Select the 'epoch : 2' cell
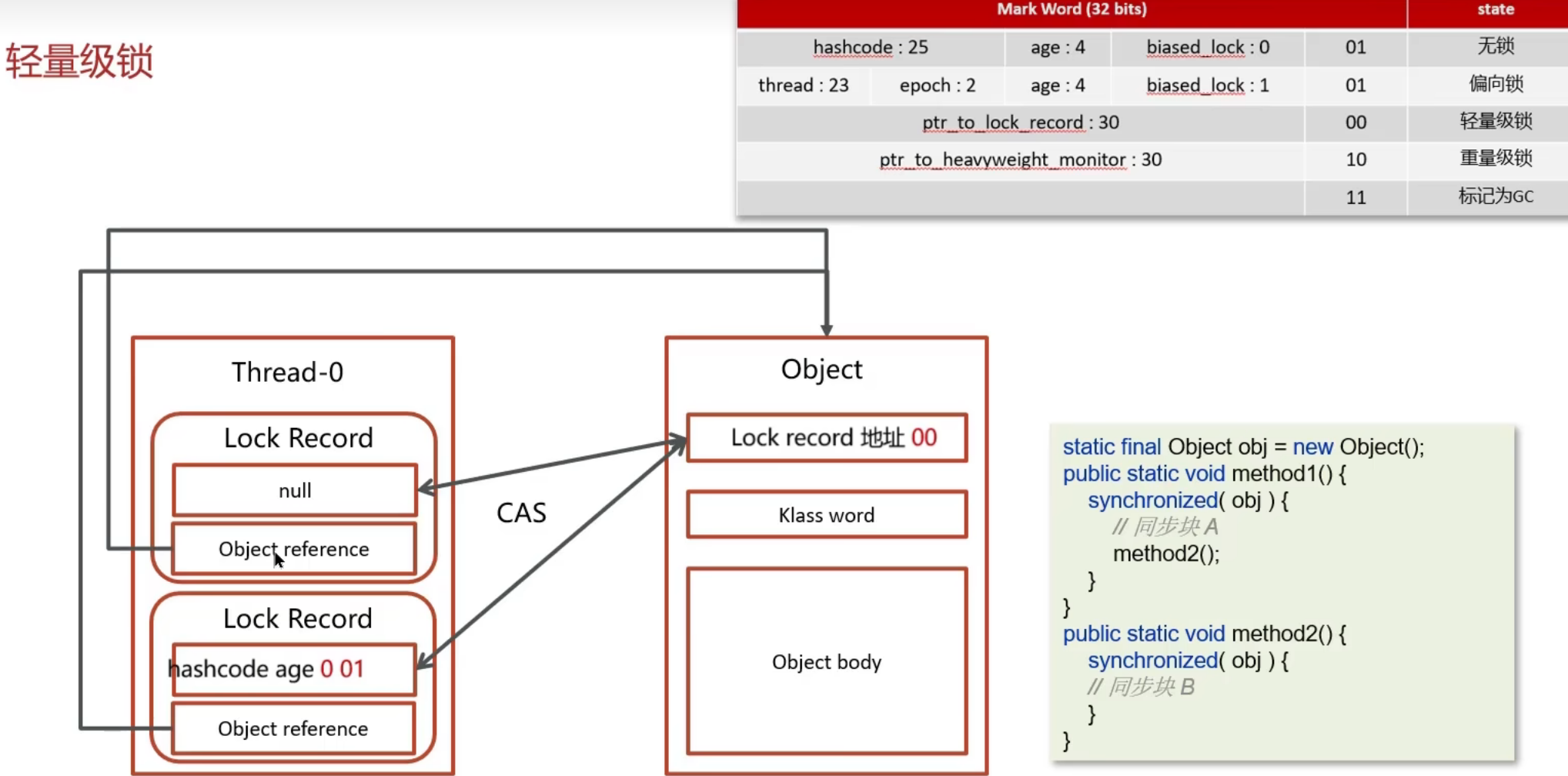This screenshot has height=776, width=1568. 937,85
